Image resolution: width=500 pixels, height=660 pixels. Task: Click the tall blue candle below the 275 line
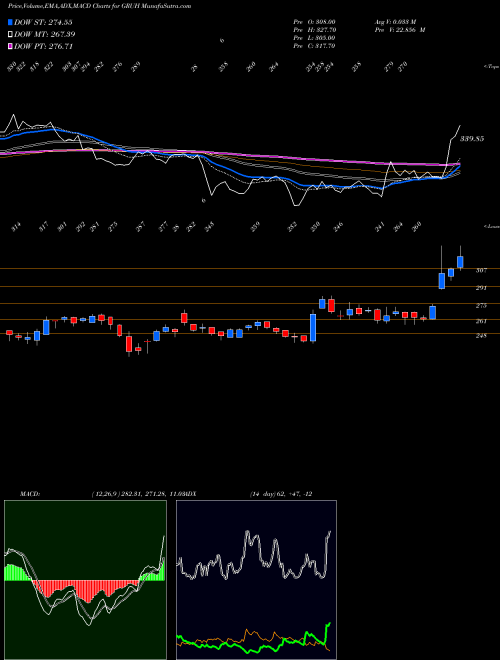[x=313, y=327]
